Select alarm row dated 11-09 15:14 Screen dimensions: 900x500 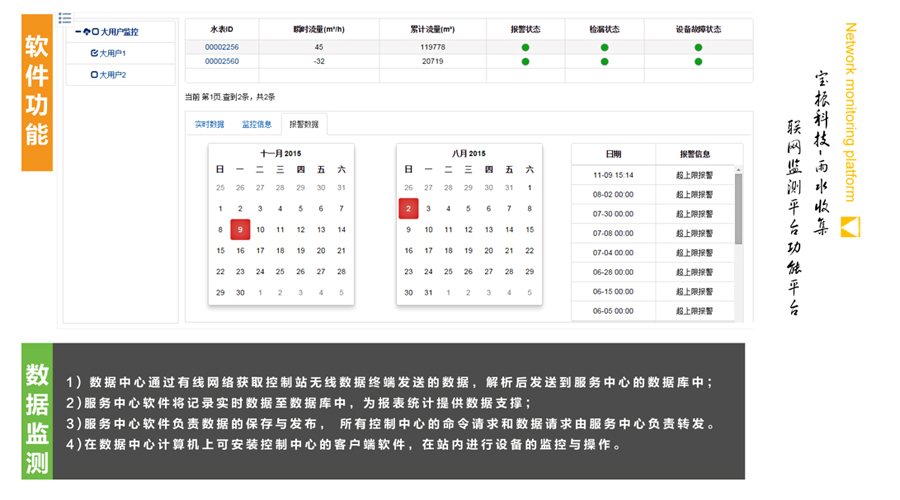click(x=653, y=175)
